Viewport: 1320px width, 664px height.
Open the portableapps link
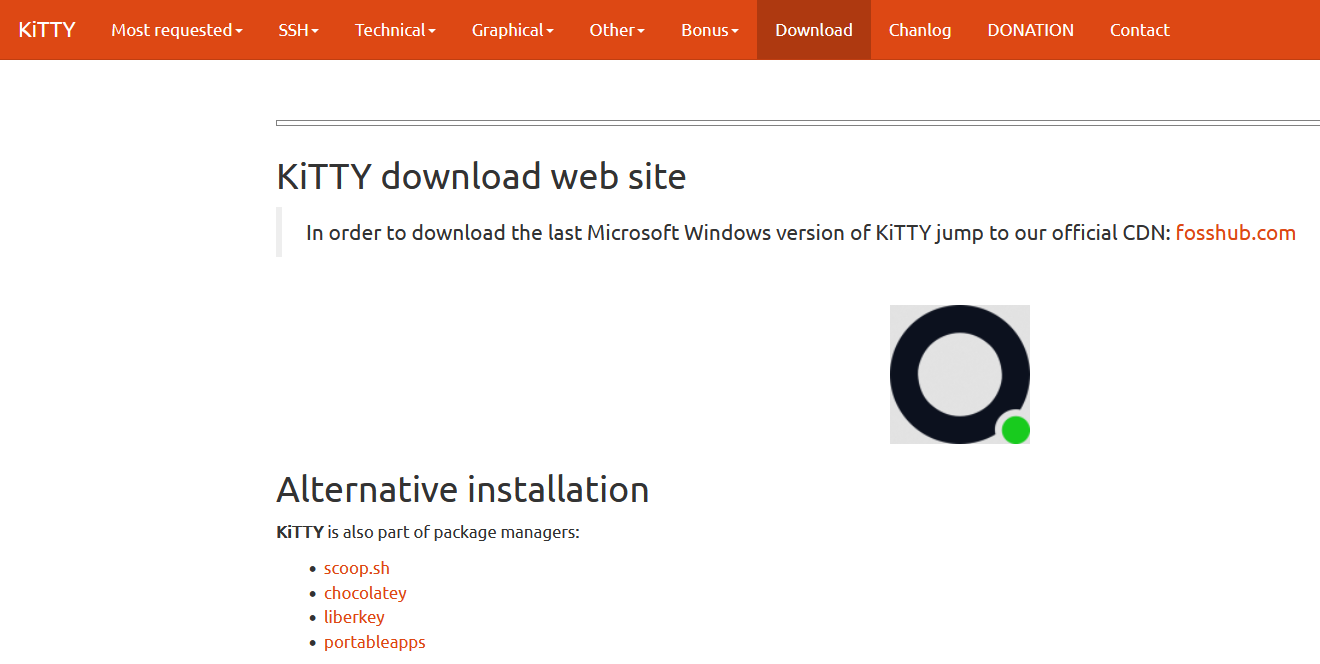[x=374, y=642]
